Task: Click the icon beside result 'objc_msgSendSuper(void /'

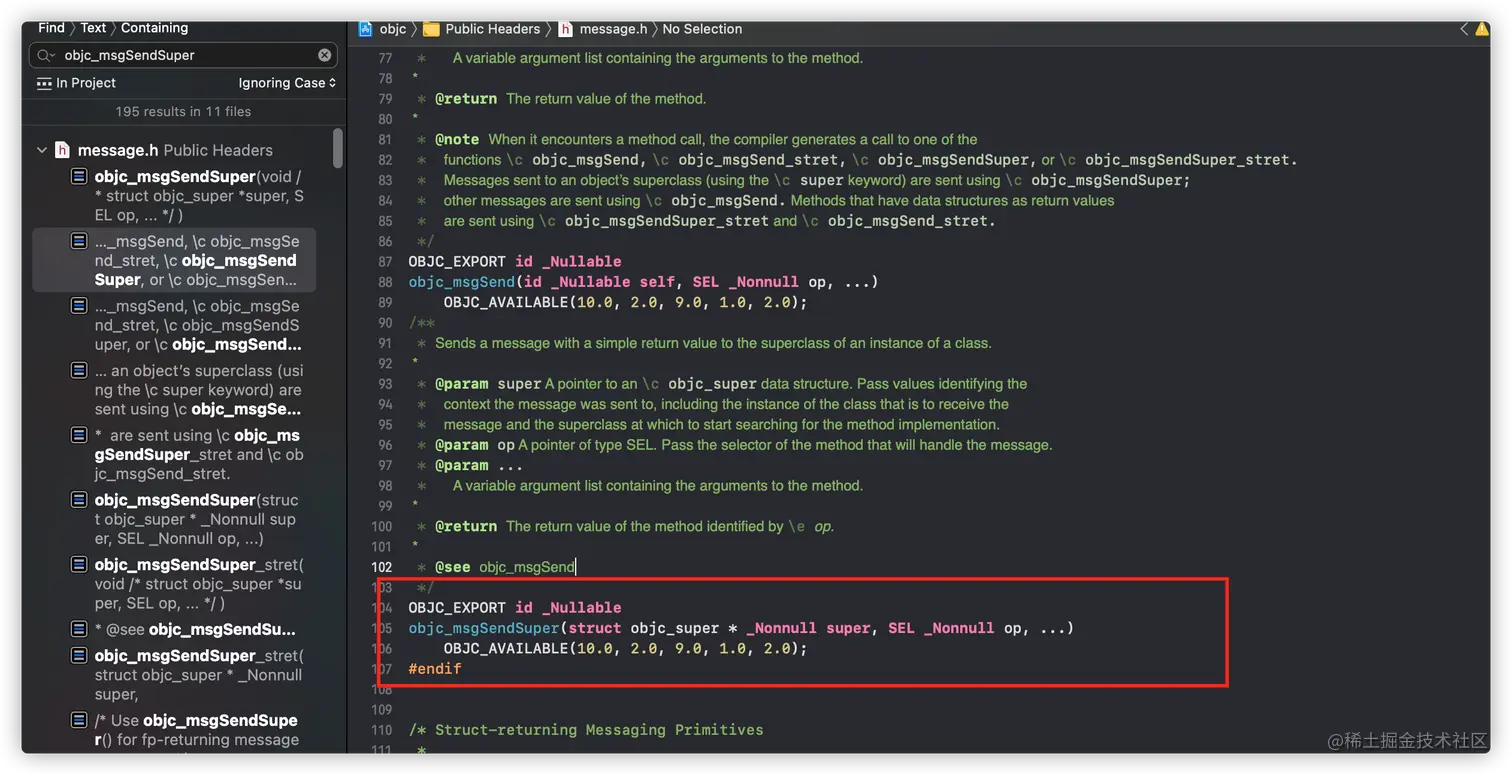Action: point(79,177)
